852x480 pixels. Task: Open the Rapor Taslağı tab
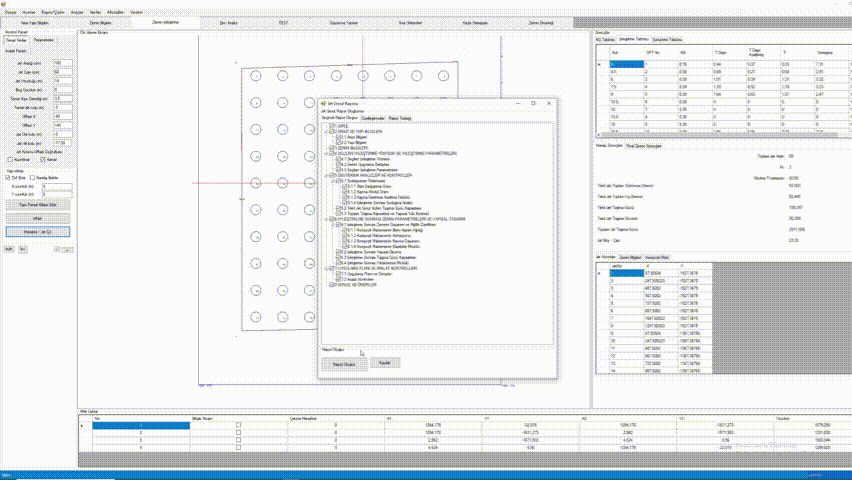coord(400,117)
